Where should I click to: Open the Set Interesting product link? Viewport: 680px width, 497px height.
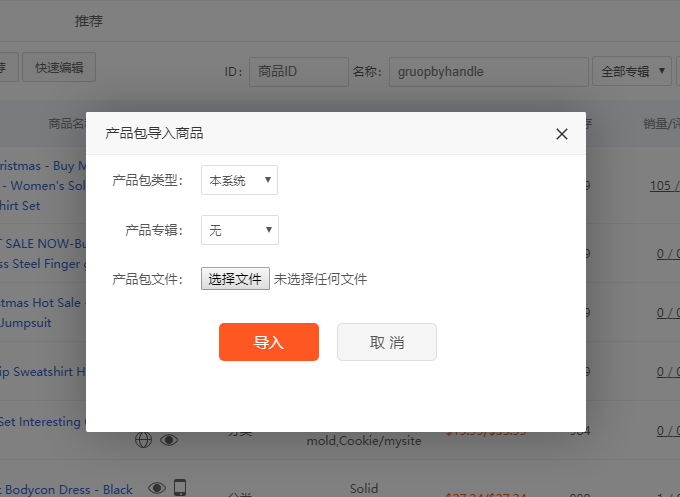point(42,422)
